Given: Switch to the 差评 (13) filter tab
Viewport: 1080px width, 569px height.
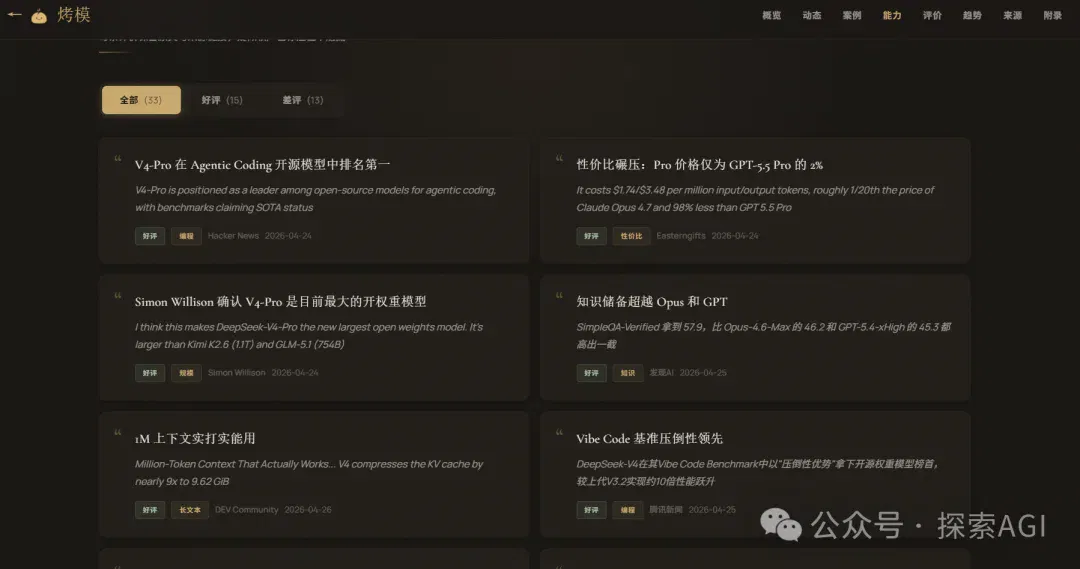Looking at the screenshot, I should (302, 100).
